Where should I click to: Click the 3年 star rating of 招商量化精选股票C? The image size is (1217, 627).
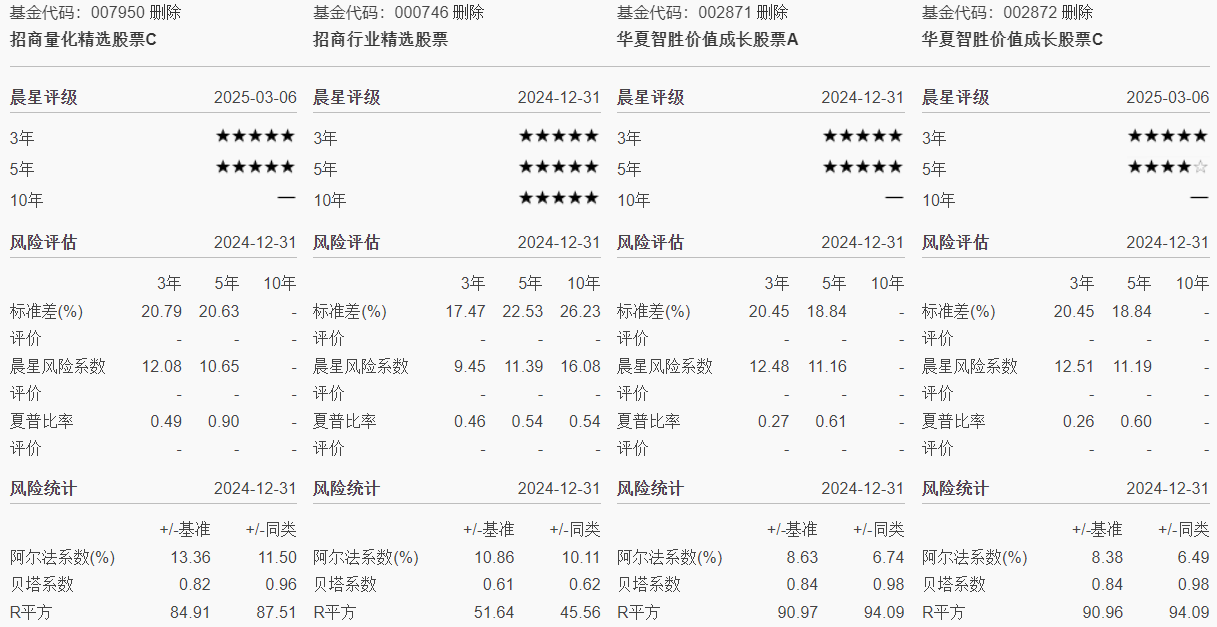point(256,136)
